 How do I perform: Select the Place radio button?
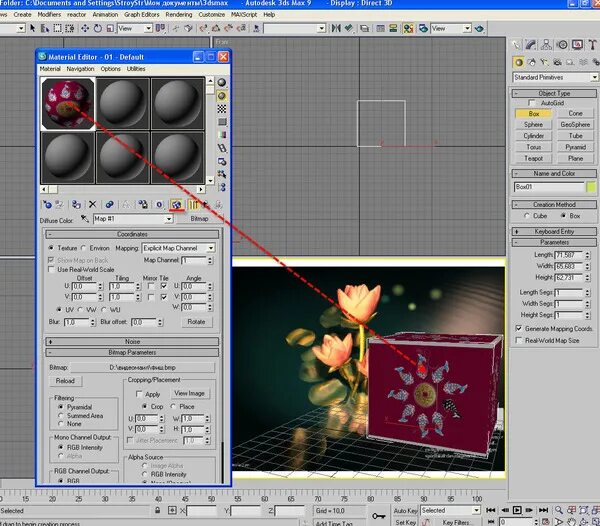tap(173, 406)
